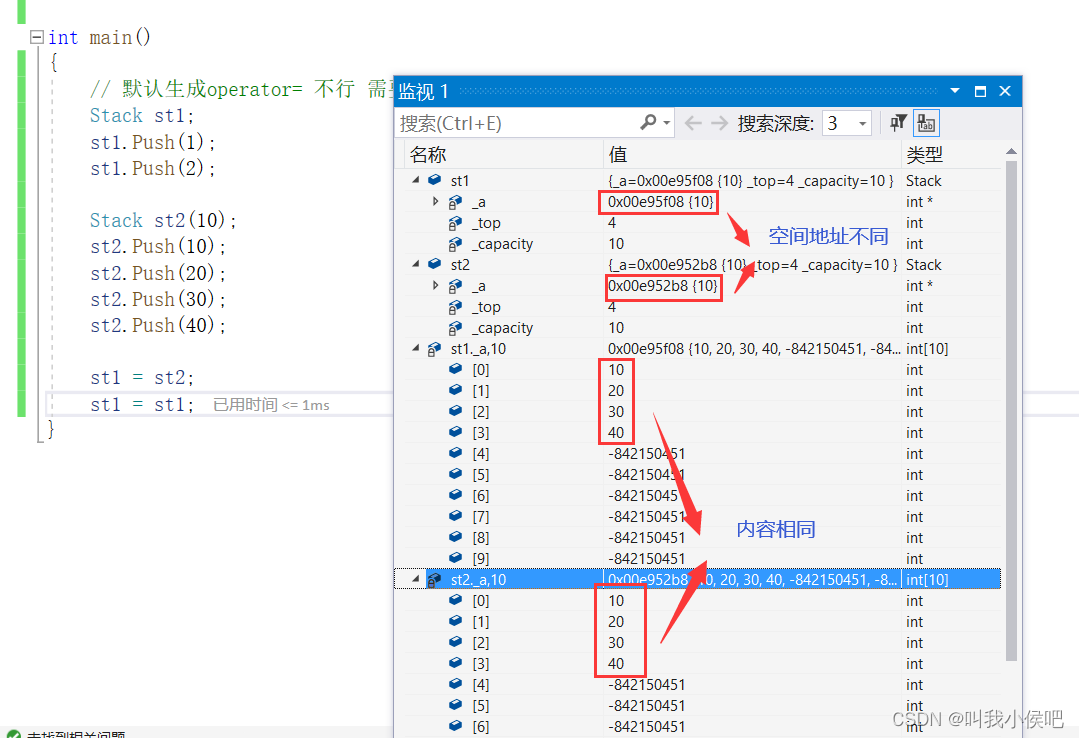Click the 'Stack st2(10);' code line

pyautogui.click(x=163, y=220)
